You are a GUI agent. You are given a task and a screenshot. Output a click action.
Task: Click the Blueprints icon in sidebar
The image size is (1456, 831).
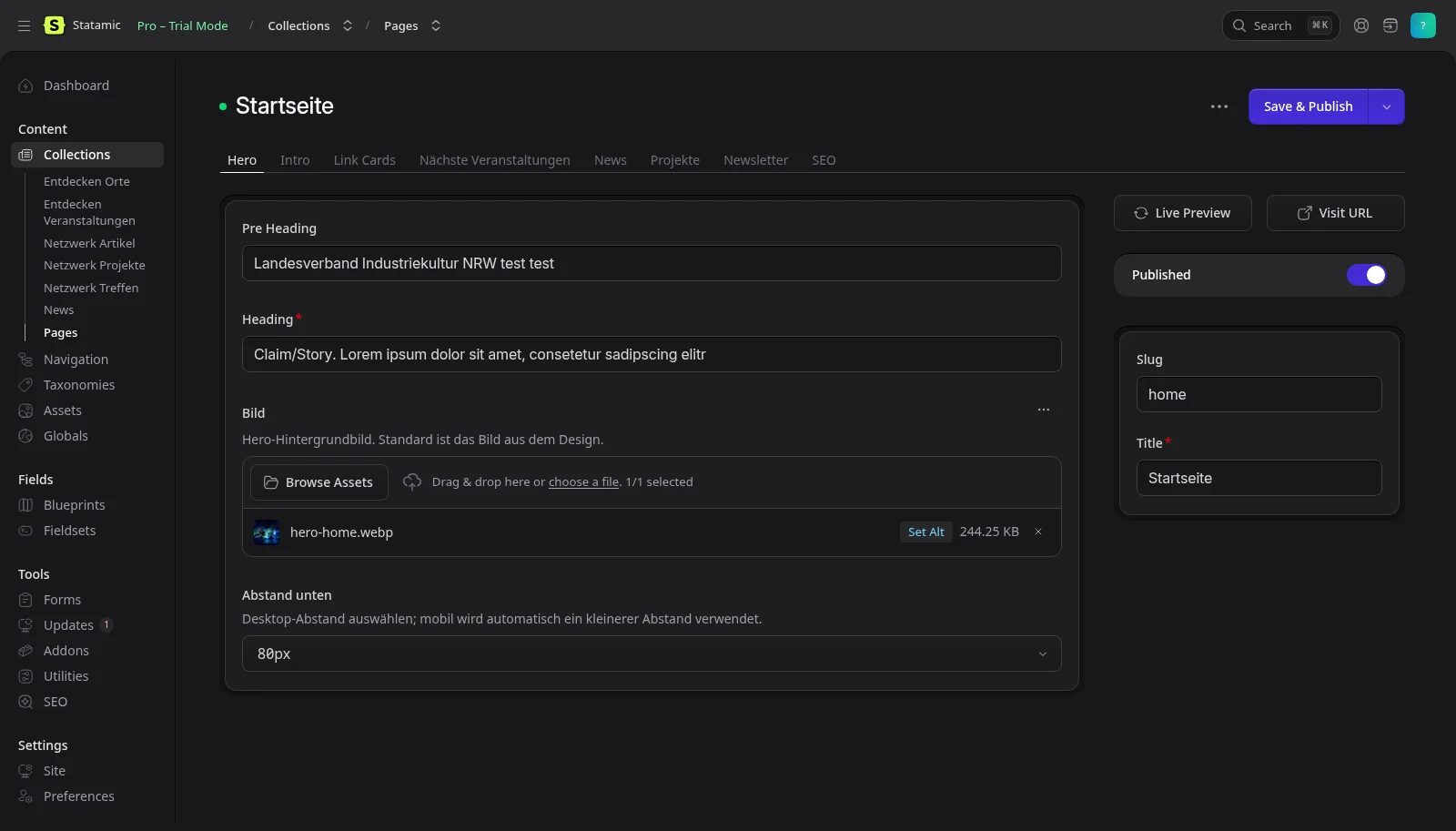(25, 505)
